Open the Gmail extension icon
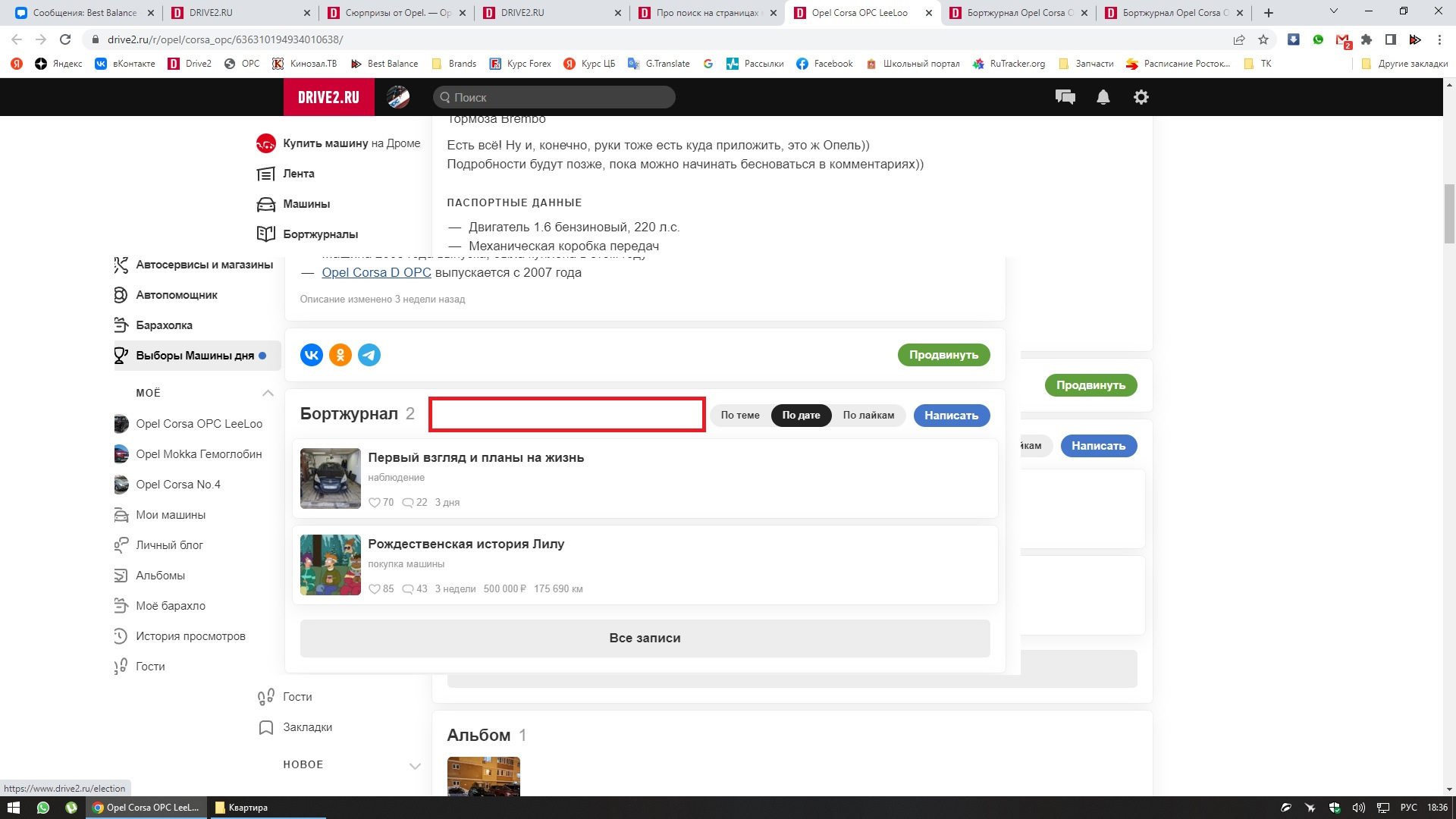1456x819 pixels. pyautogui.click(x=1343, y=40)
